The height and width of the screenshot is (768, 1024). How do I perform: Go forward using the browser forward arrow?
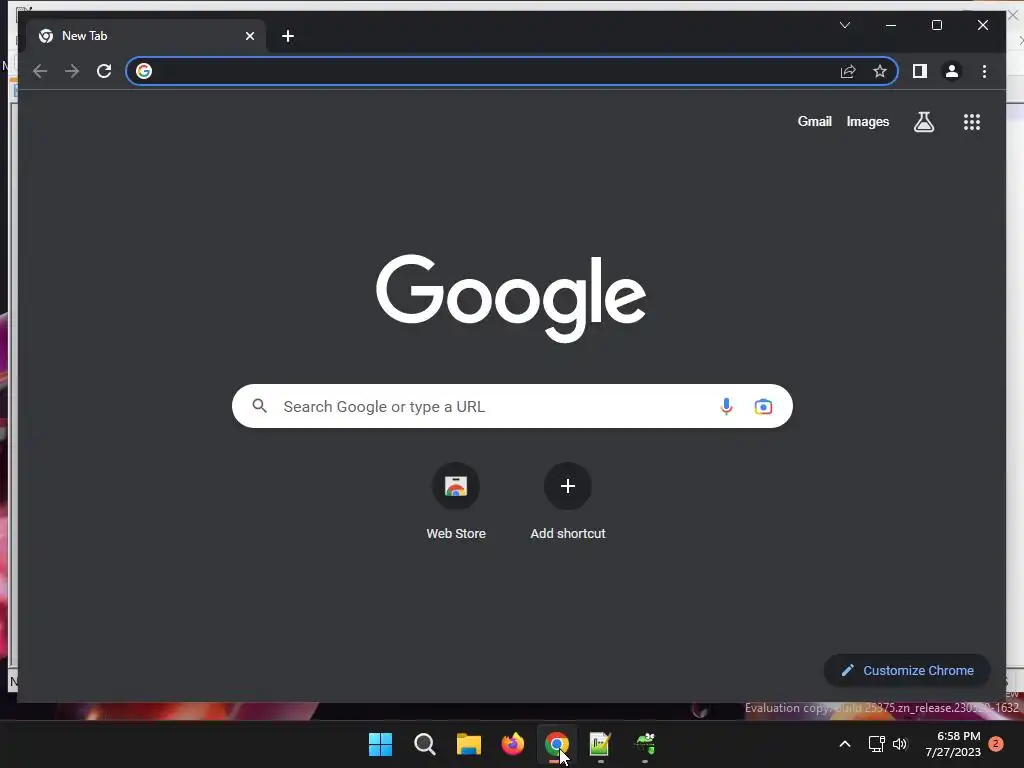tap(72, 71)
